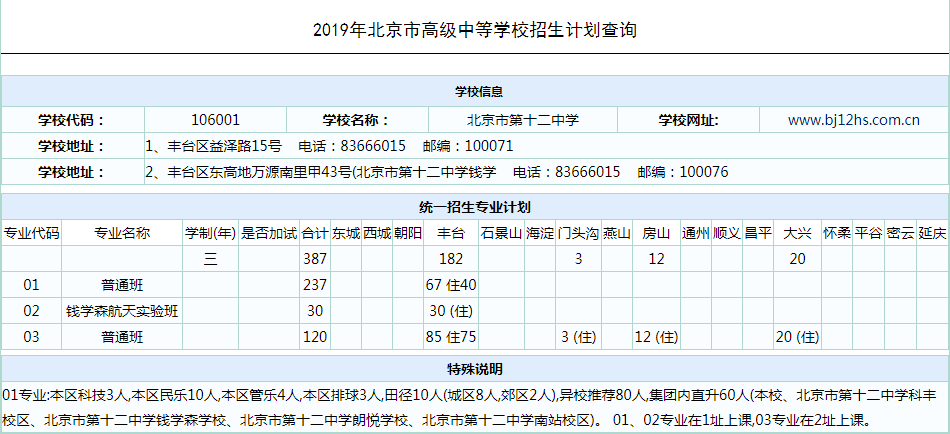Click the 学校网址 label
950x434 pixels.
pos(689,120)
